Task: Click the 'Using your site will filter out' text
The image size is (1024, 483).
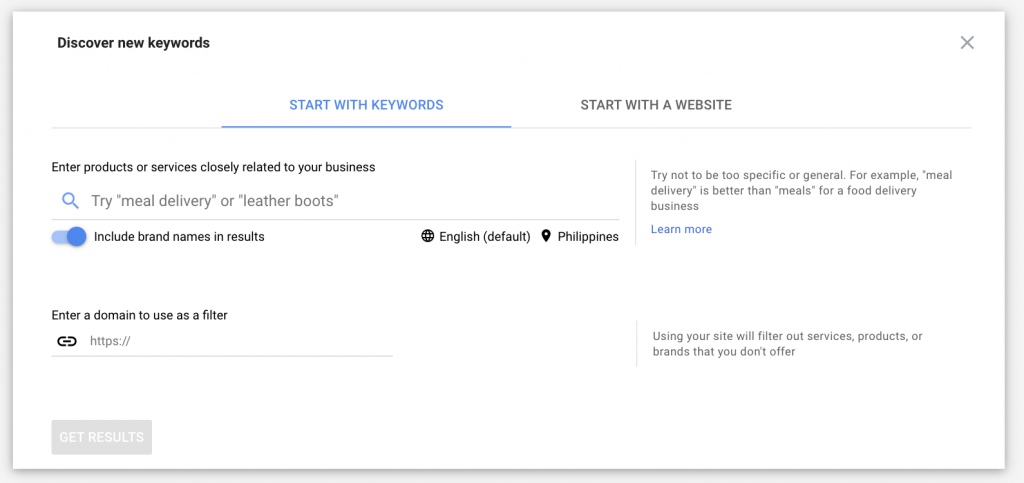Action: coord(788,344)
